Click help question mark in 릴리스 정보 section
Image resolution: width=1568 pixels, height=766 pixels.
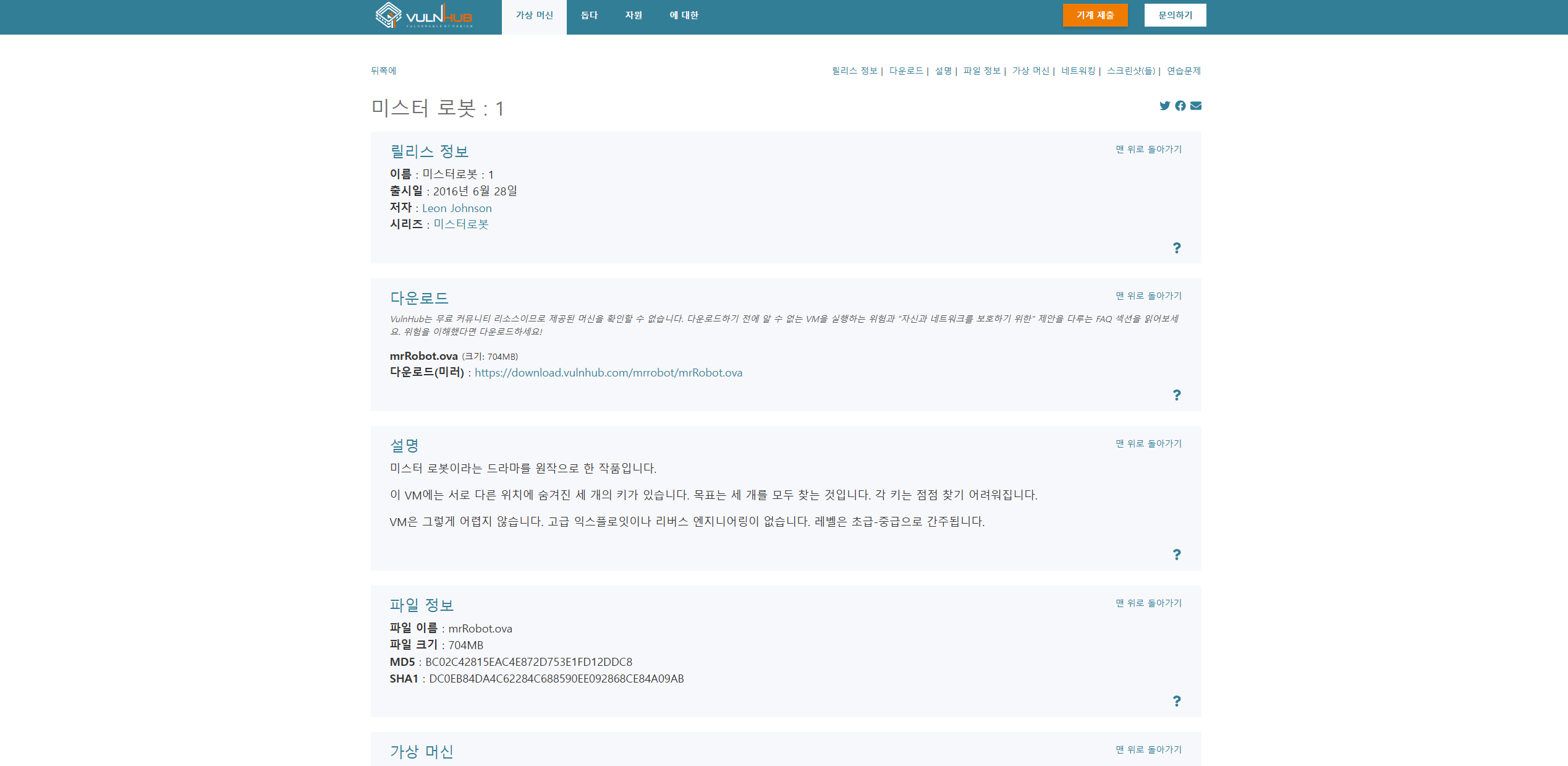pyautogui.click(x=1177, y=248)
